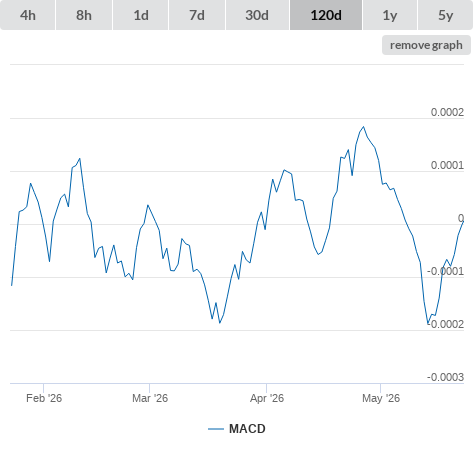This screenshot has width=474, height=455.
Task: Click the -0.0003 y-axis label
Action: (445, 377)
